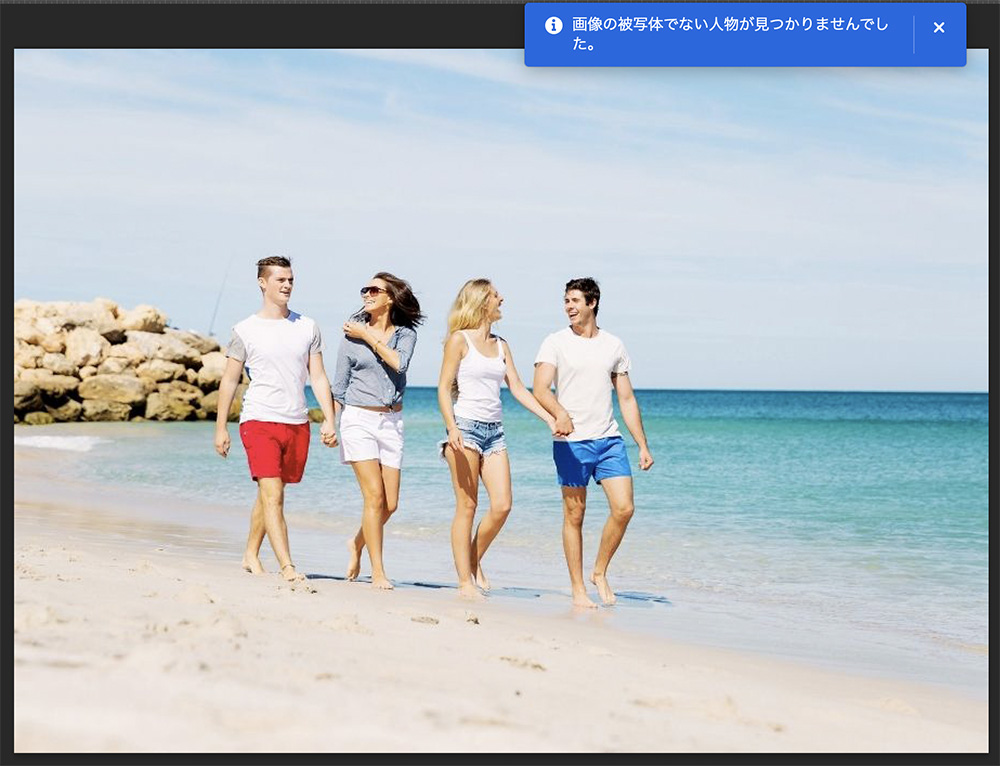This screenshot has width=1000, height=766.
Task: Select the sunglasses on the brunette woman
Action: coord(372,291)
